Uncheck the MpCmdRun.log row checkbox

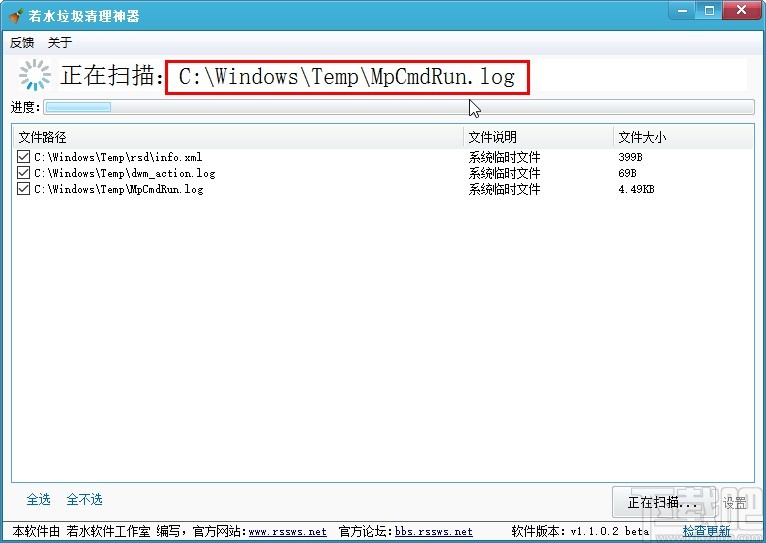coord(23,189)
